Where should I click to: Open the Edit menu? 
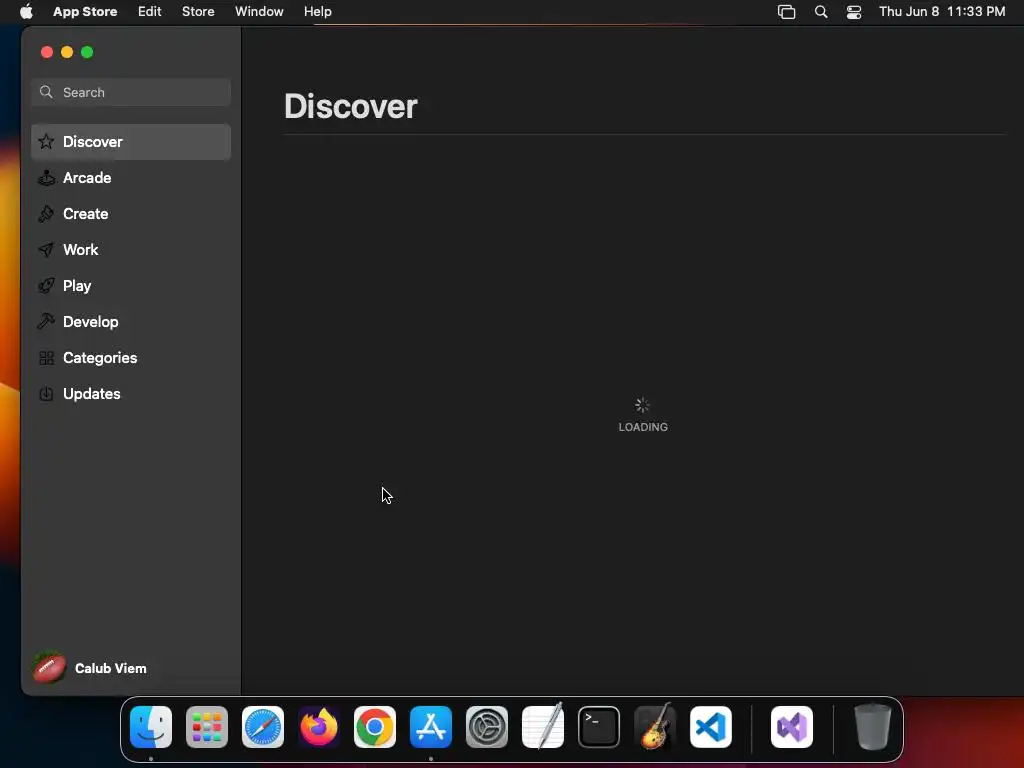tap(150, 12)
